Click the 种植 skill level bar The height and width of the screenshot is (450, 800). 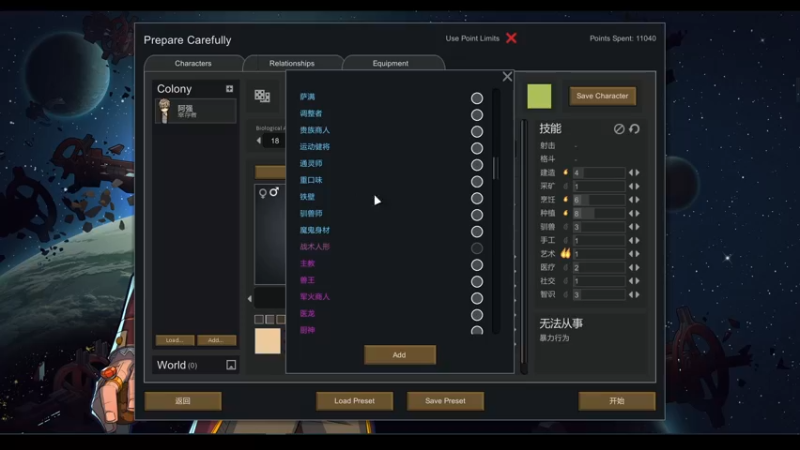(599, 213)
